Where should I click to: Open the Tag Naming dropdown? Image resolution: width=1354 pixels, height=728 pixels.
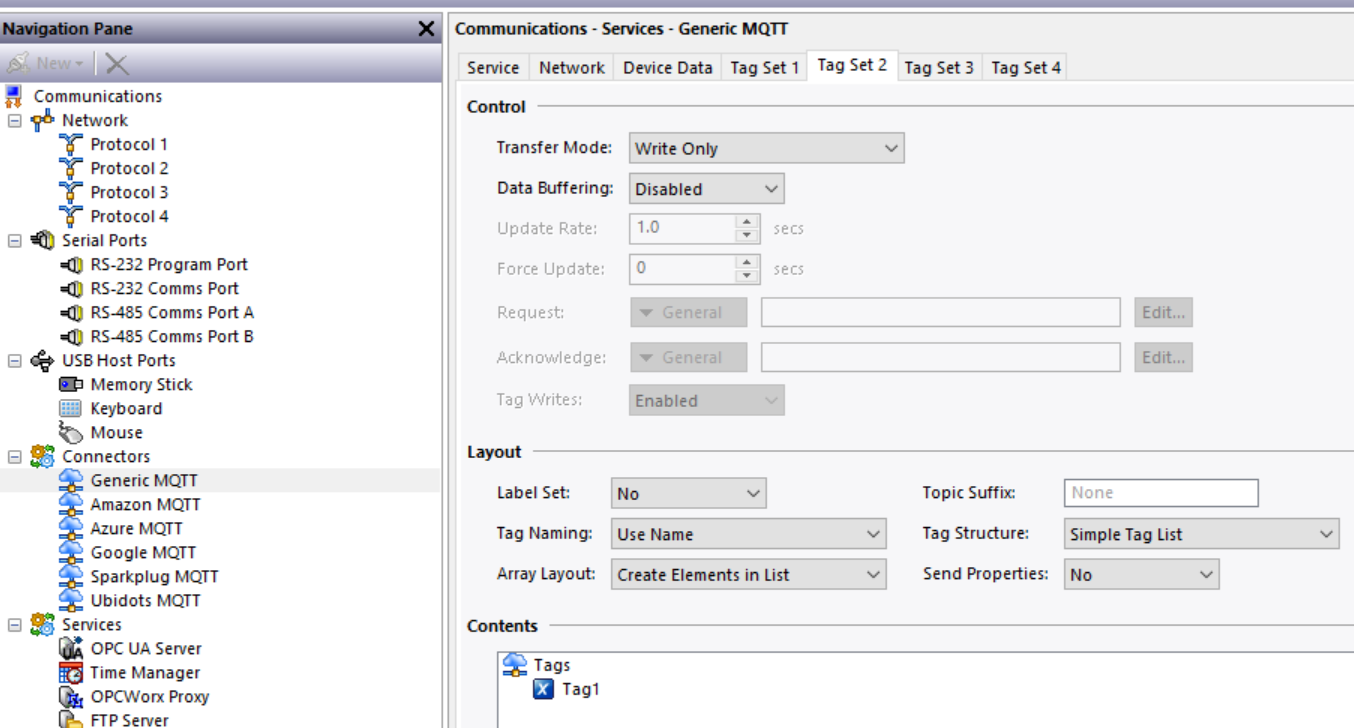(749, 534)
